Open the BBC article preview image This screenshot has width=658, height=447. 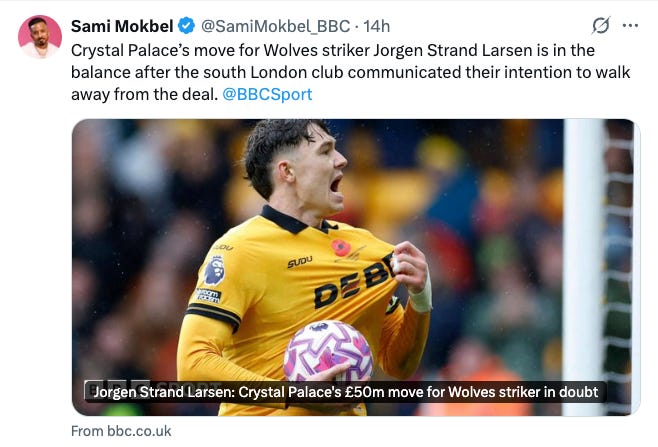point(356,267)
